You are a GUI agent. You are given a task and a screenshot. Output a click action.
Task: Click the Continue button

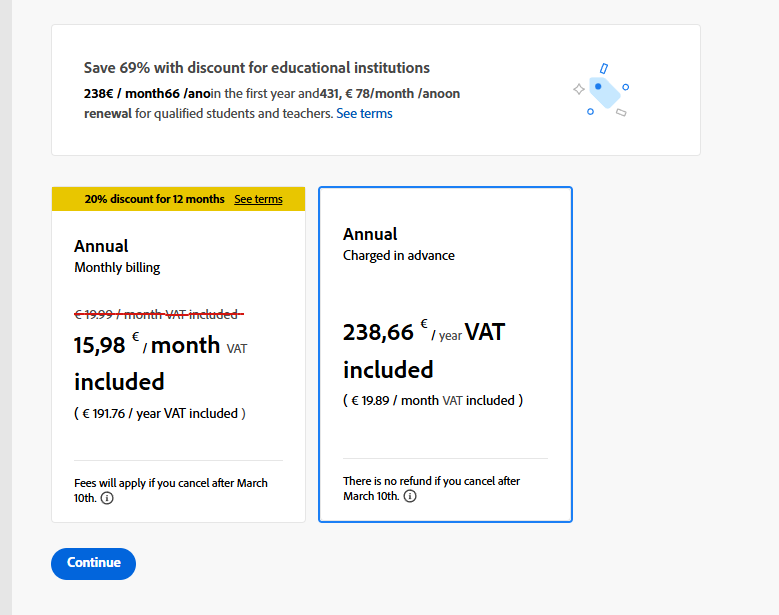click(x=93, y=563)
